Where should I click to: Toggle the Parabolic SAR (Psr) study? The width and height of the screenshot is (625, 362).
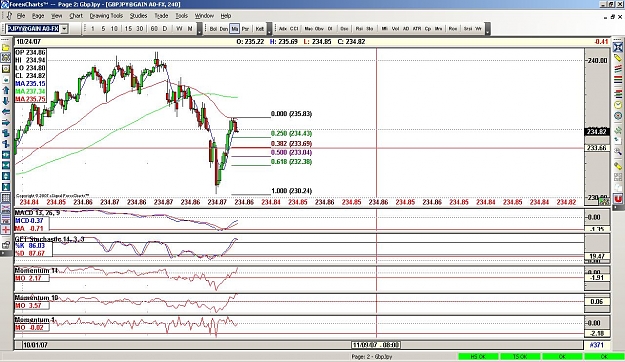point(245,29)
